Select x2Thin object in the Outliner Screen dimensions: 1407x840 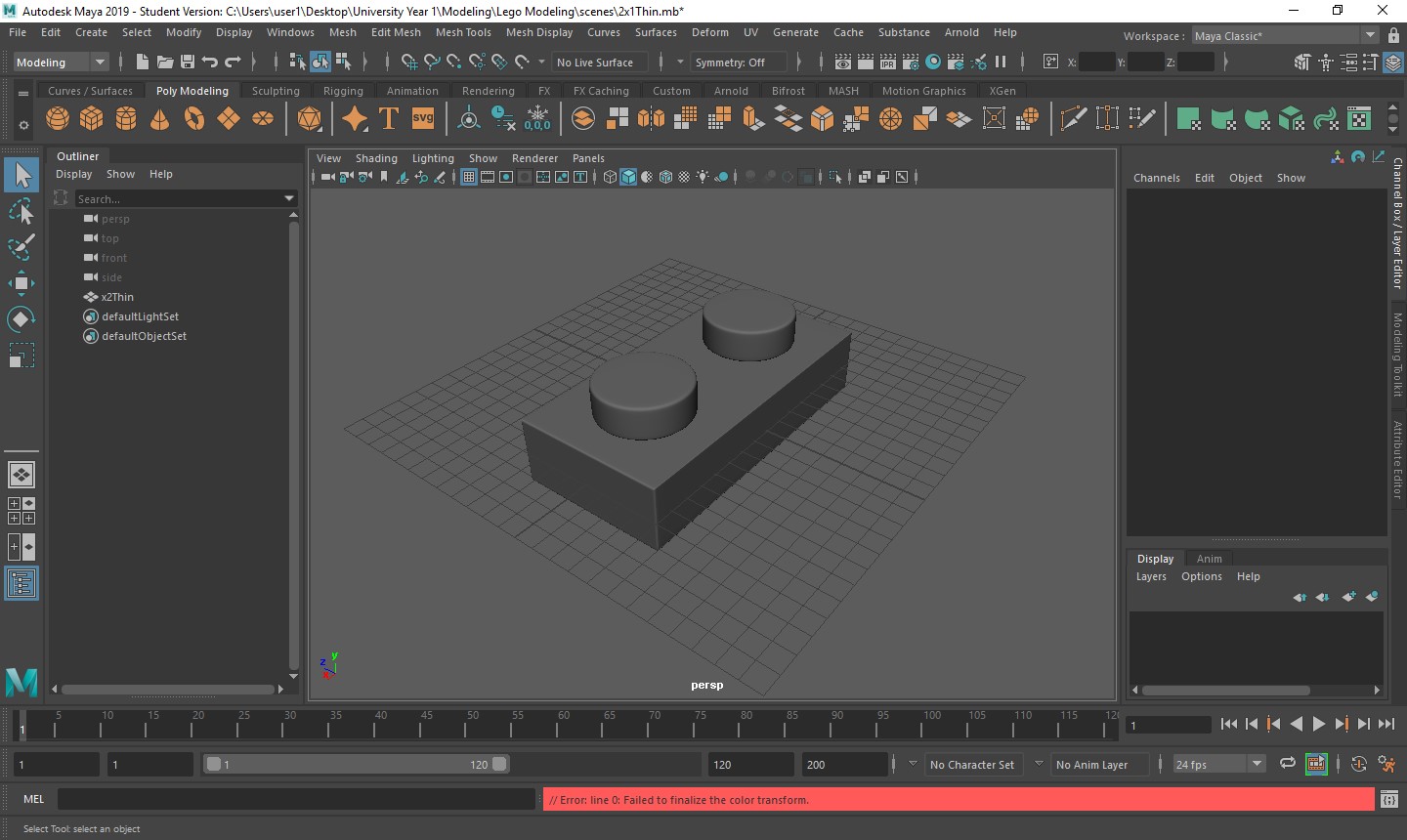point(117,297)
